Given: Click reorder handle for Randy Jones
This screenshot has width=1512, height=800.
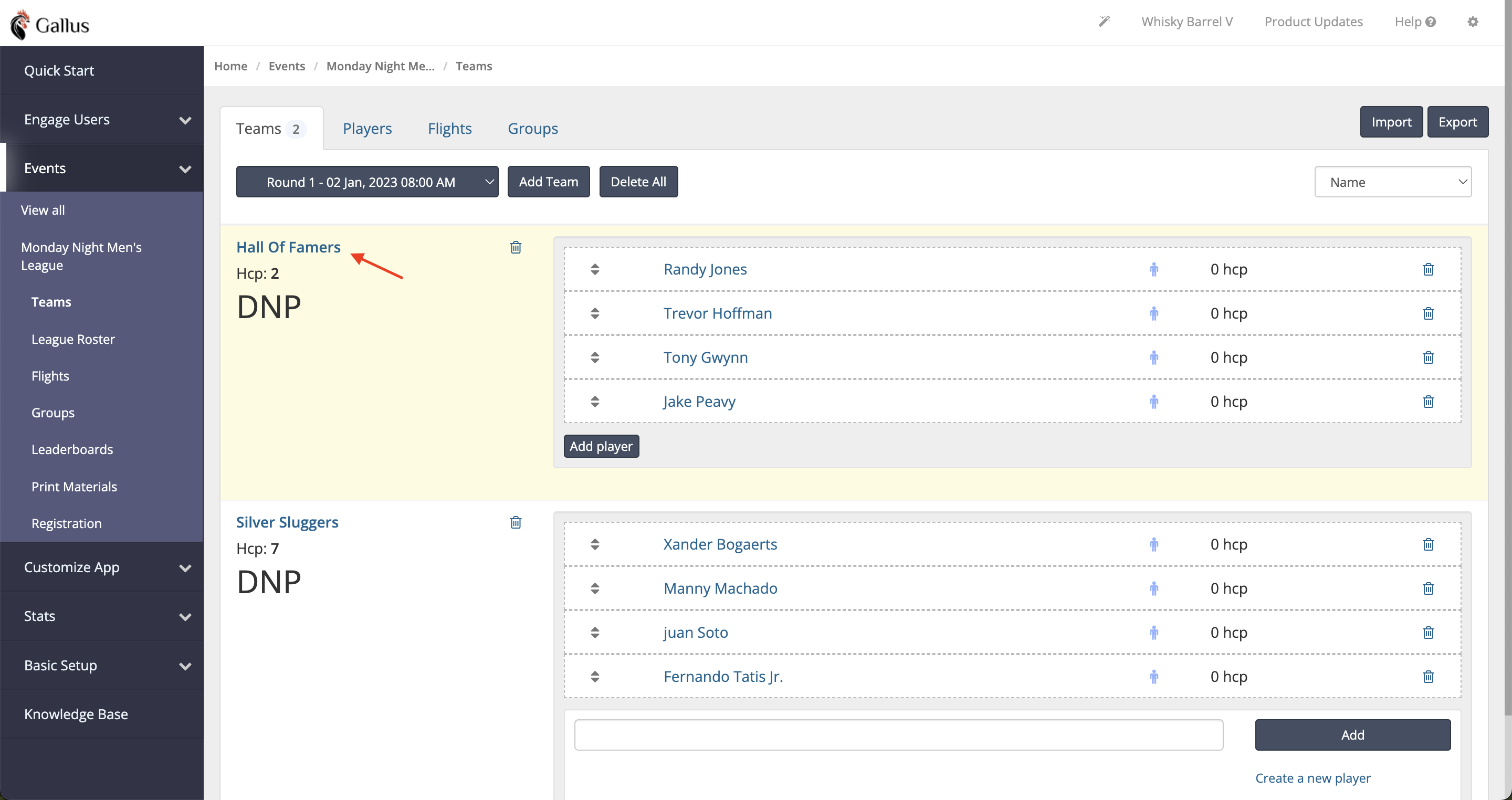Looking at the screenshot, I should coord(595,269).
